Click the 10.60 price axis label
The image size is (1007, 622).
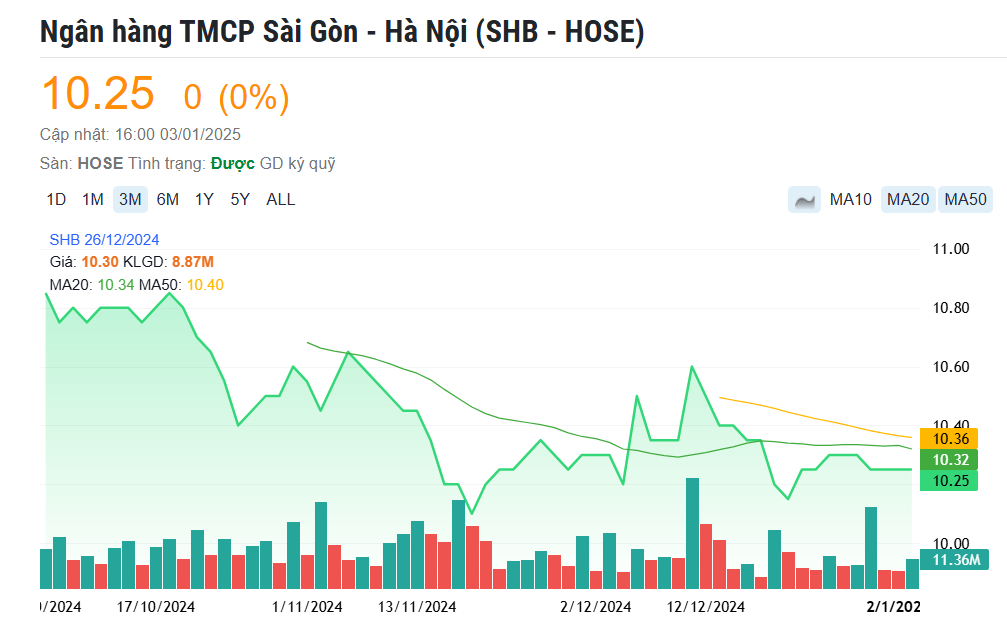(950, 367)
